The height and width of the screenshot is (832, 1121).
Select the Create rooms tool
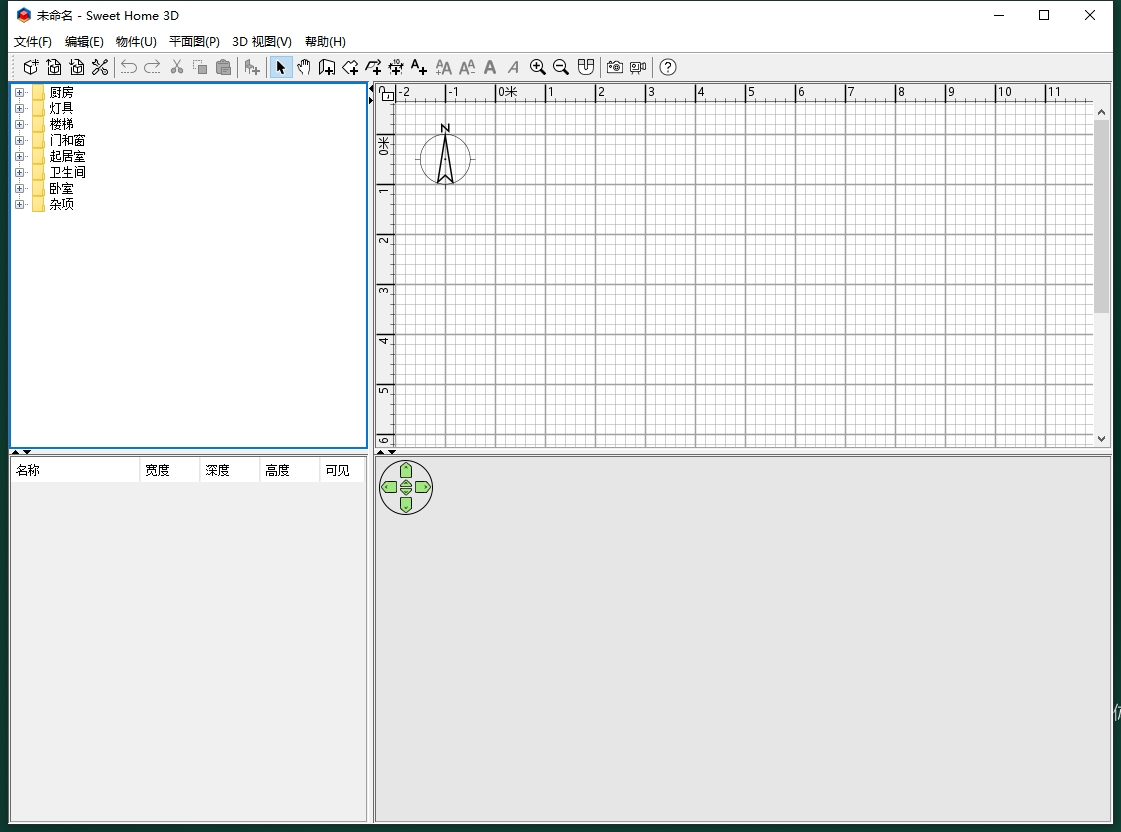[x=350, y=67]
